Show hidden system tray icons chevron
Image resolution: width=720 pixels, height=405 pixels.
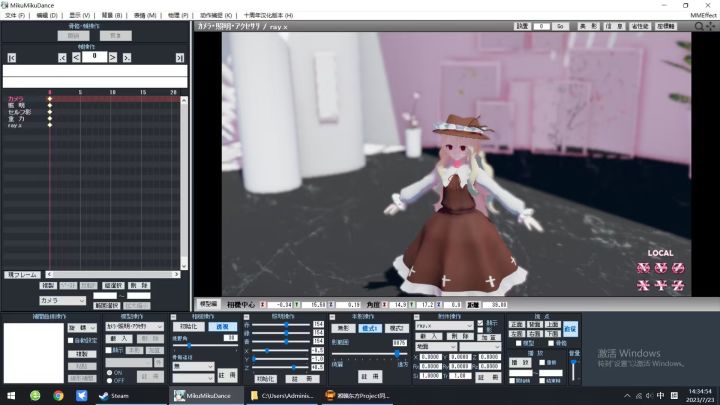click(x=627, y=395)
